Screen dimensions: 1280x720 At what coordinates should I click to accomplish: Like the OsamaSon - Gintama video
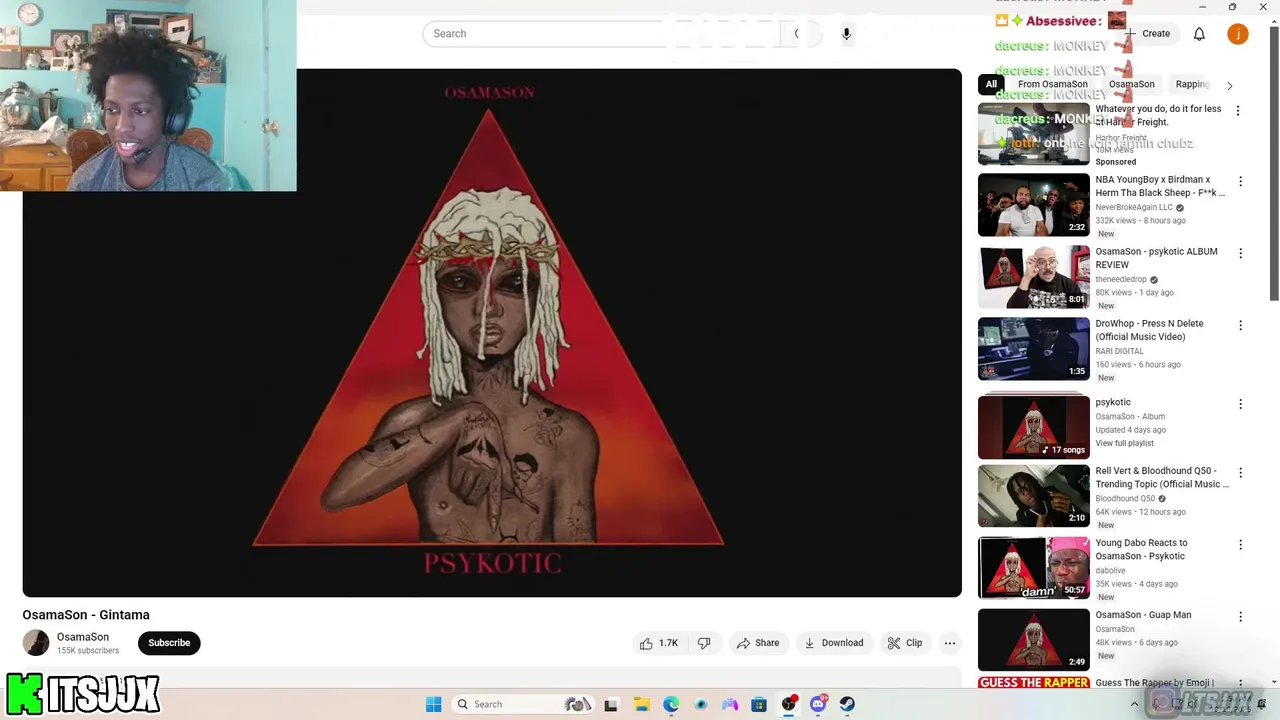click(659, 643)
